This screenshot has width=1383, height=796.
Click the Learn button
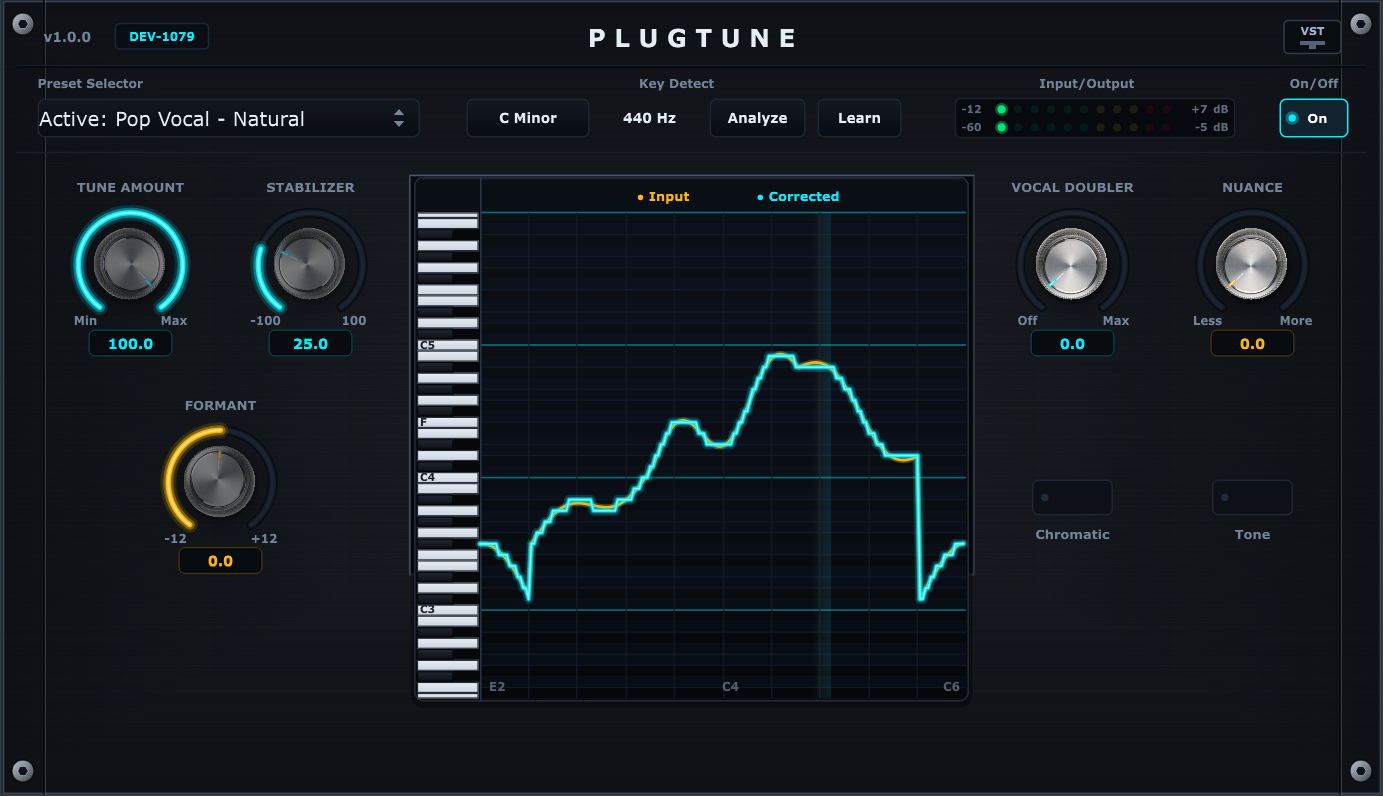click(859, 118)
